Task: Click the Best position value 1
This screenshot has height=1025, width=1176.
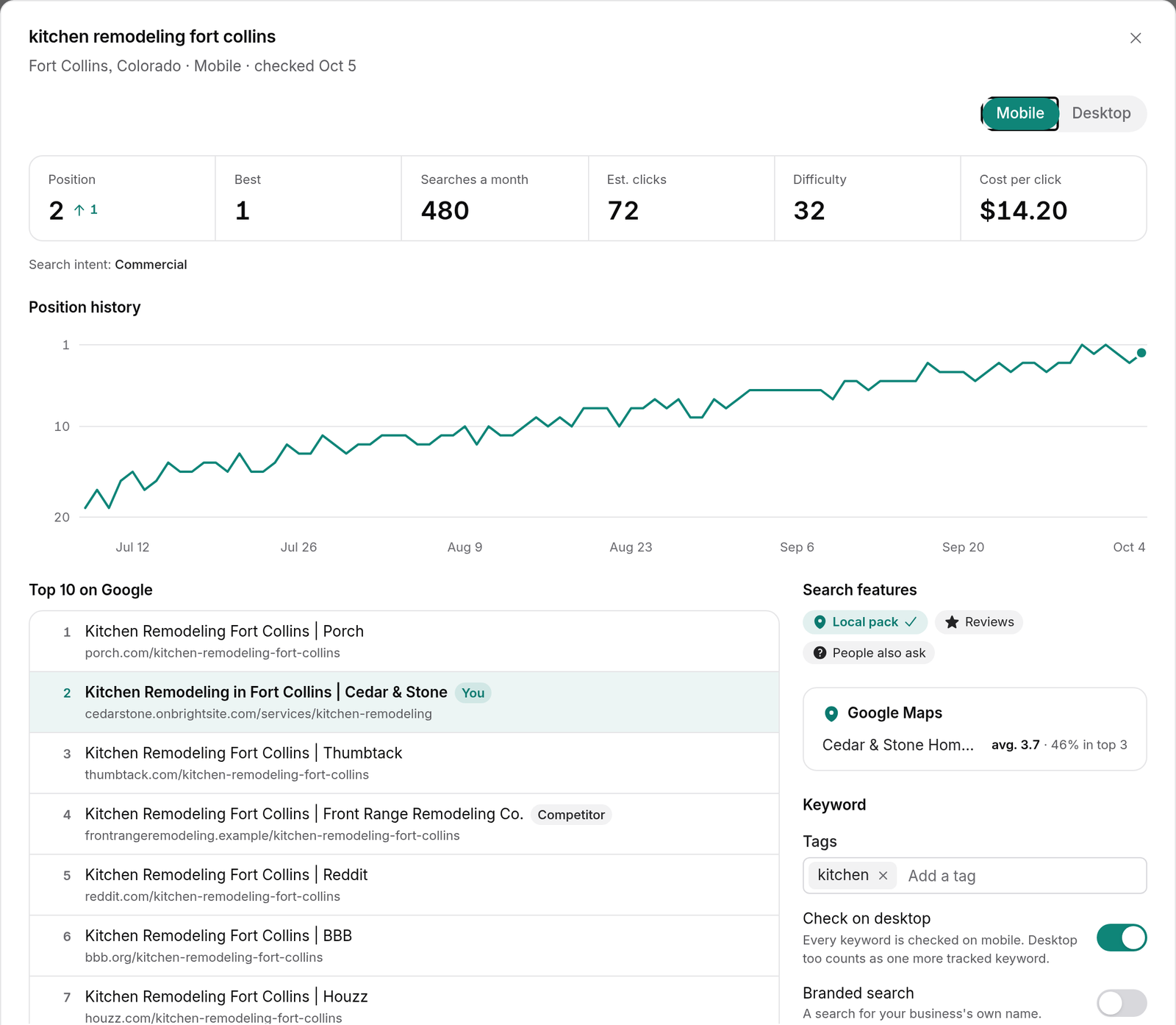Action: click(243, 211)
